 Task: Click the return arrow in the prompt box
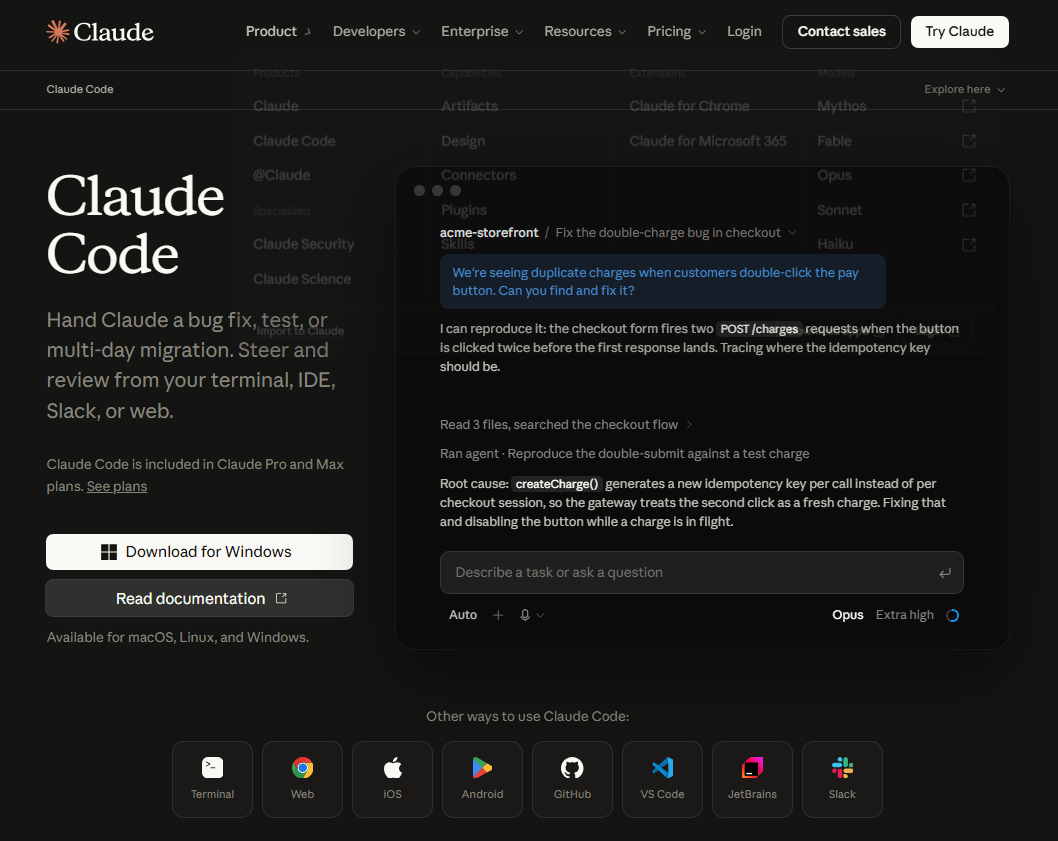[x=945, y=572]
